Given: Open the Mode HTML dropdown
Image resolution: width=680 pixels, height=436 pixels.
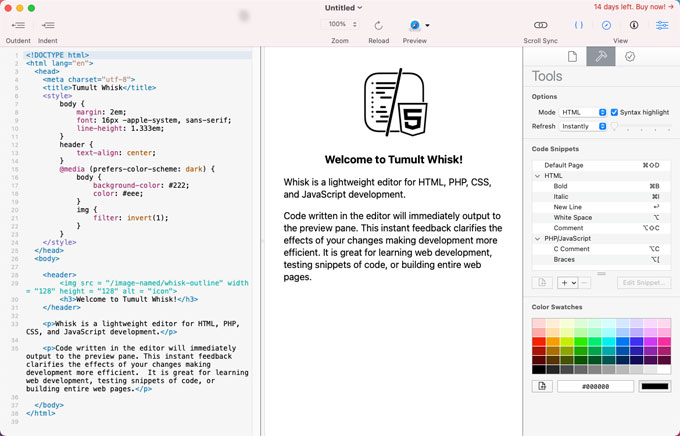Looking at the screenshot, I should [583, 112].
